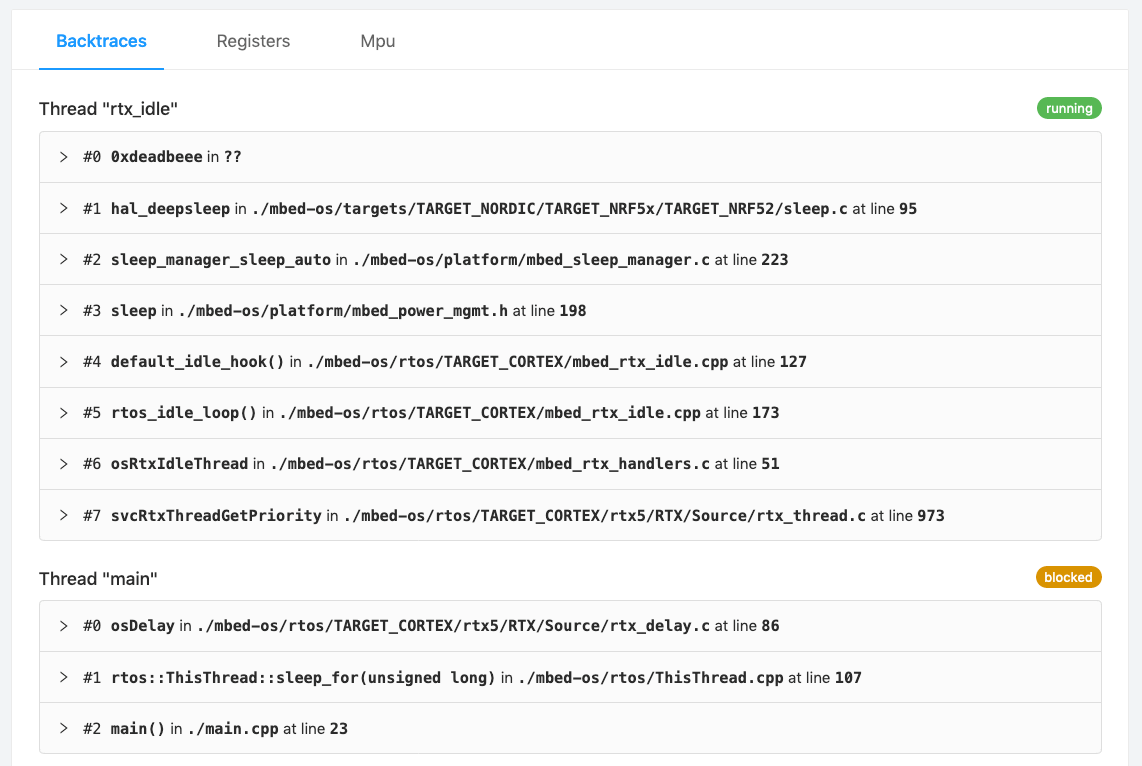Switch to the Registers tab

pyautogui.click(x=253, y=41)
